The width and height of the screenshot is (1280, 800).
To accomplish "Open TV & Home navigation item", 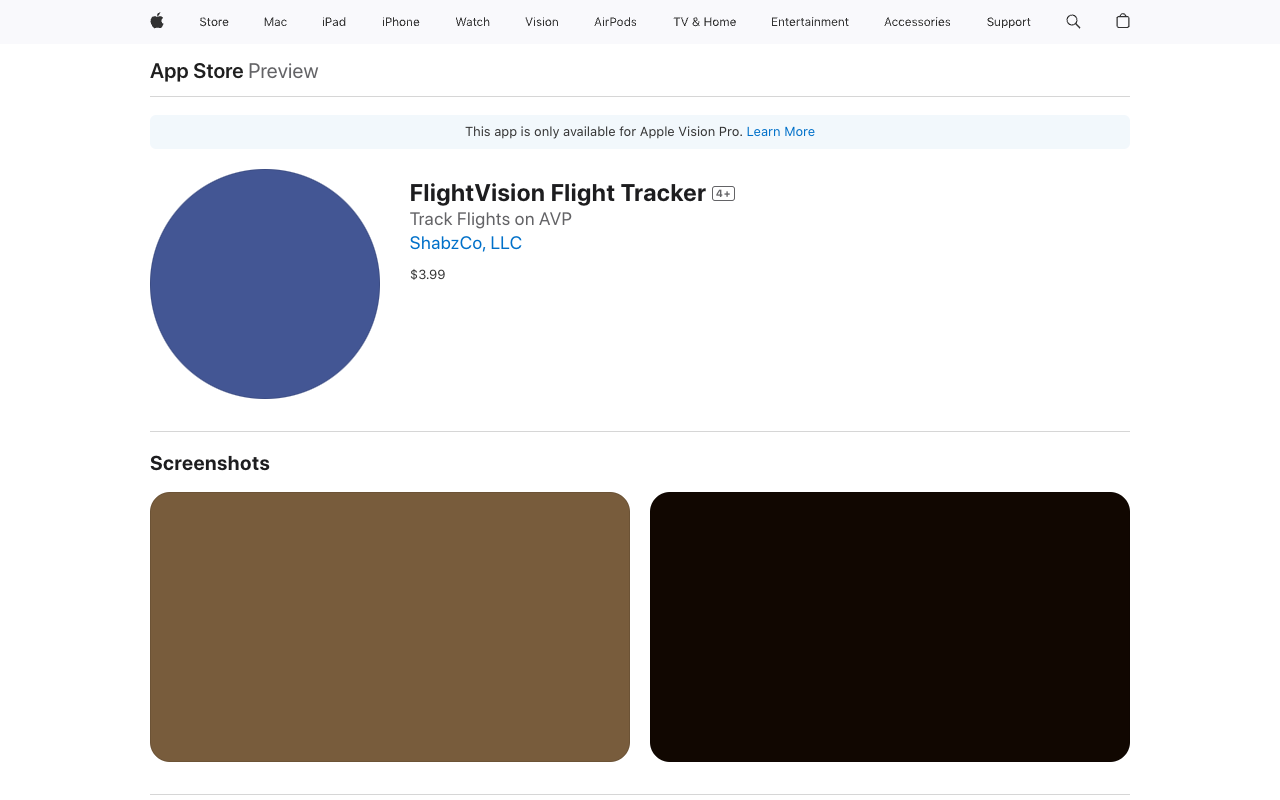I will point(704,22).
